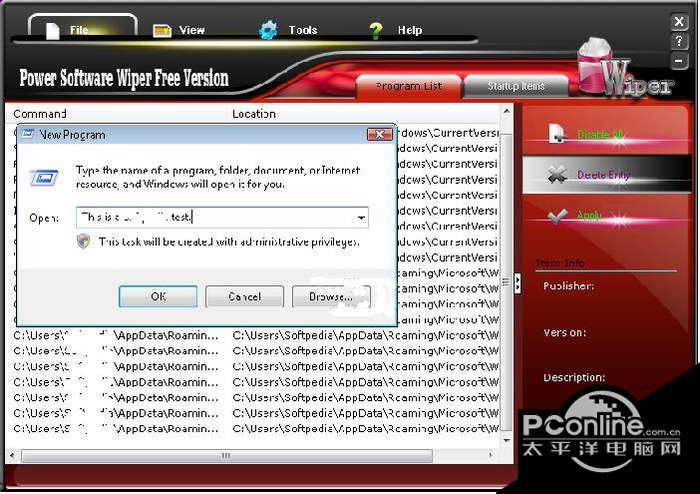The image size is (700, 494).
Task: Confirm the New Program dialog with OK
Action: [x=158, y=296]
